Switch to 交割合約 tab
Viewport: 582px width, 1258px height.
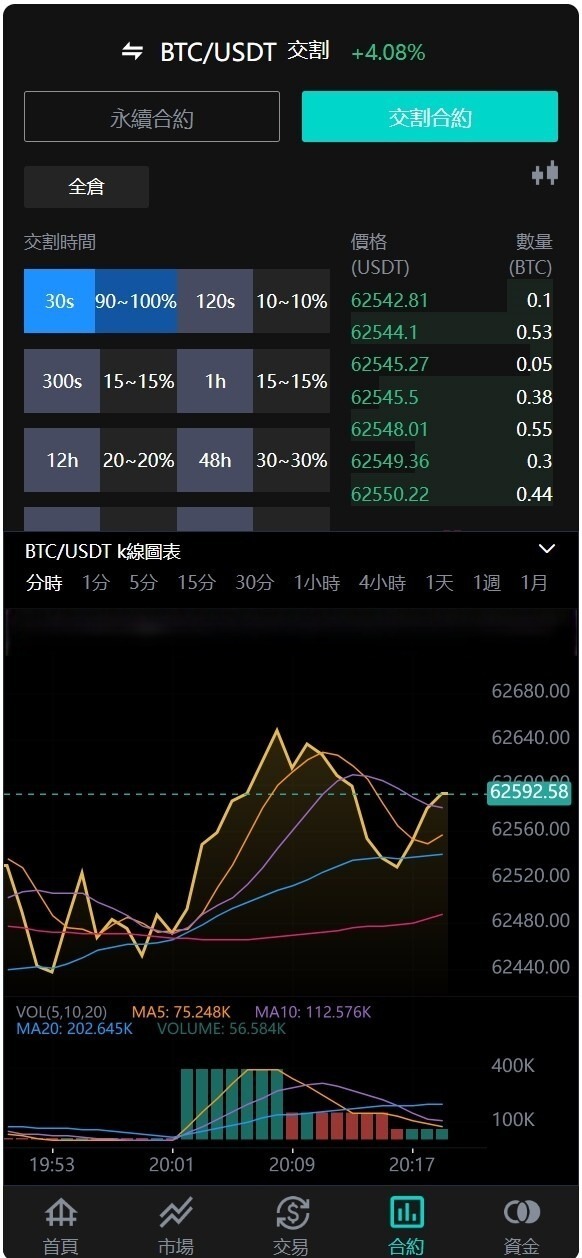pyautogui.click(x=430, y=117)
